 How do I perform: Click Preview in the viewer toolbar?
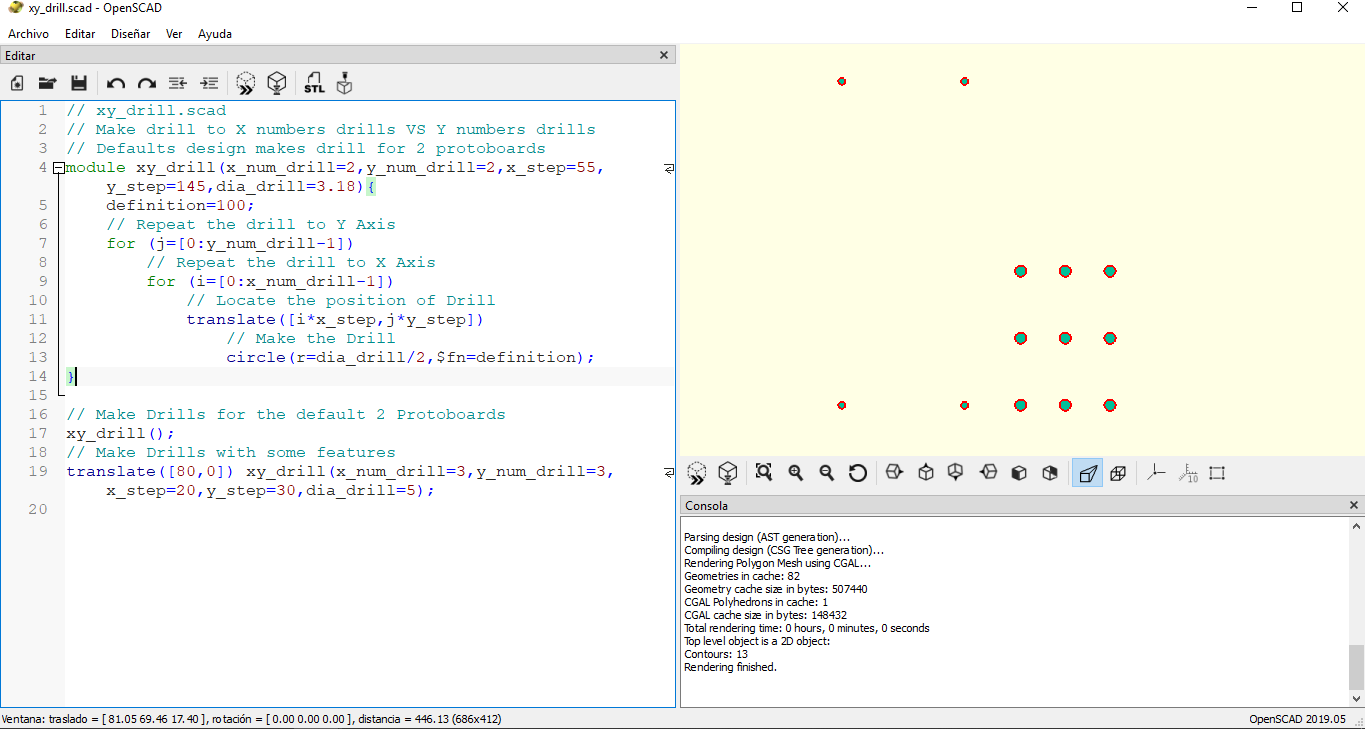697,473
